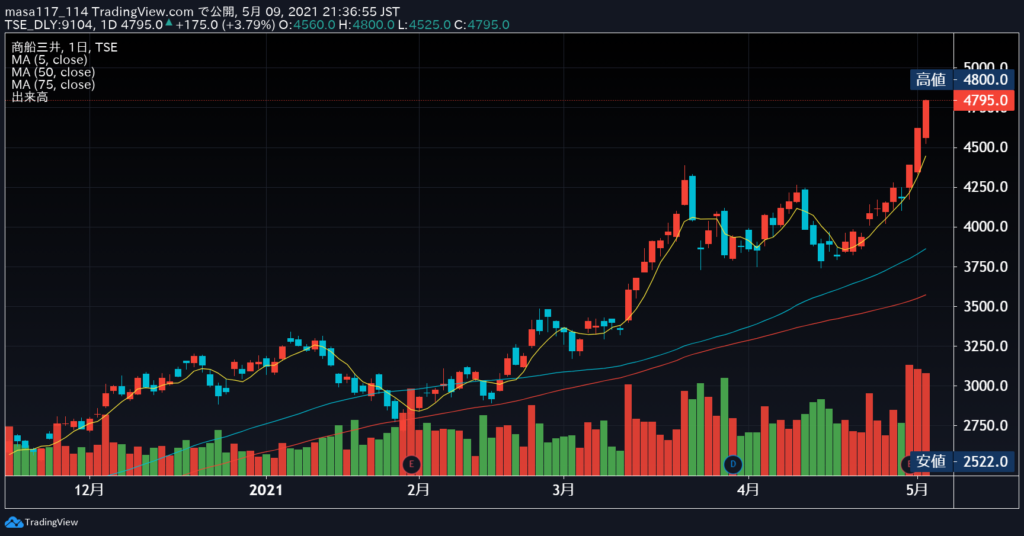Click the 4000.0 price axis label
The width and height of the screenshot is (1024, 536).
tap(985, 227)
